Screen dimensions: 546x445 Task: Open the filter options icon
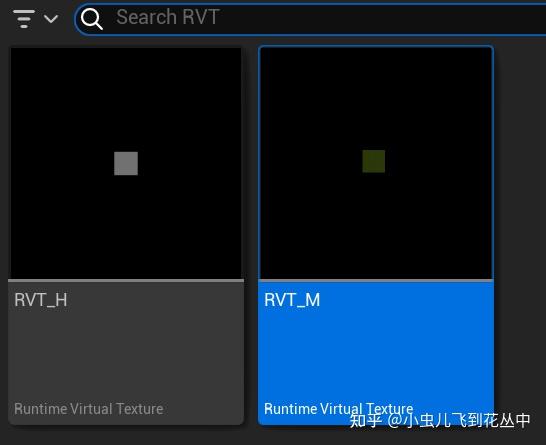pos(24,19)
